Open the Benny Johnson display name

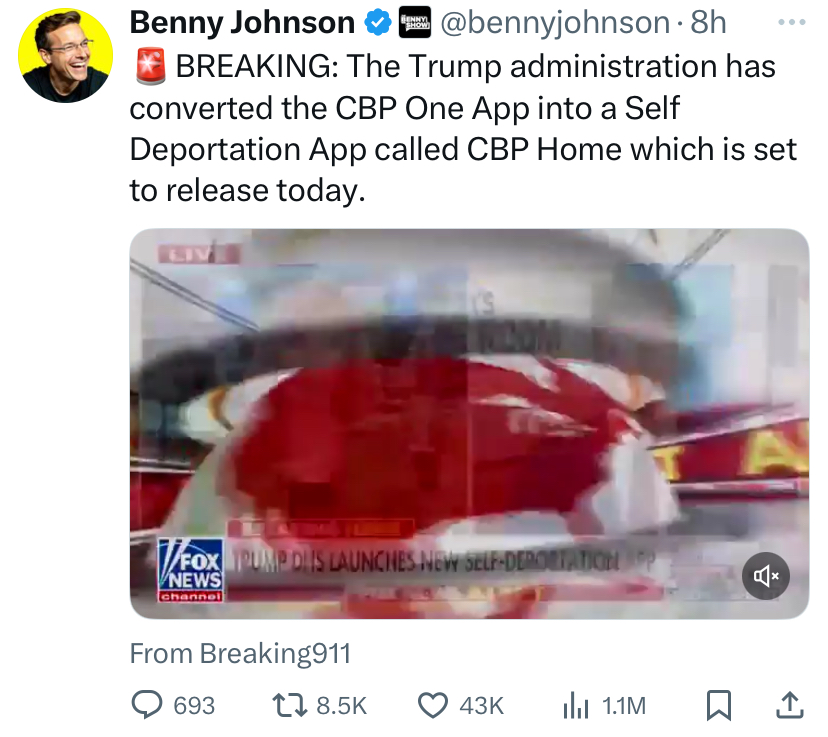coord(242,23)
